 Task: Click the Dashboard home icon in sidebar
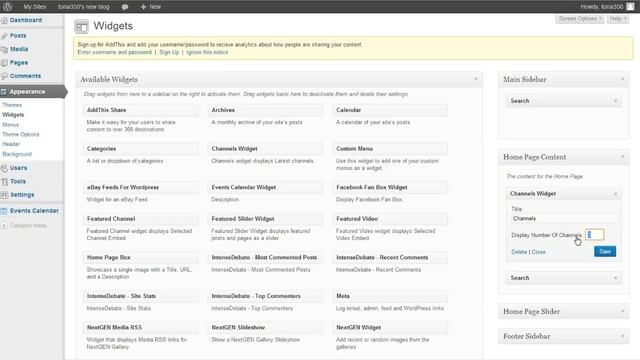(x=4, y=20)
